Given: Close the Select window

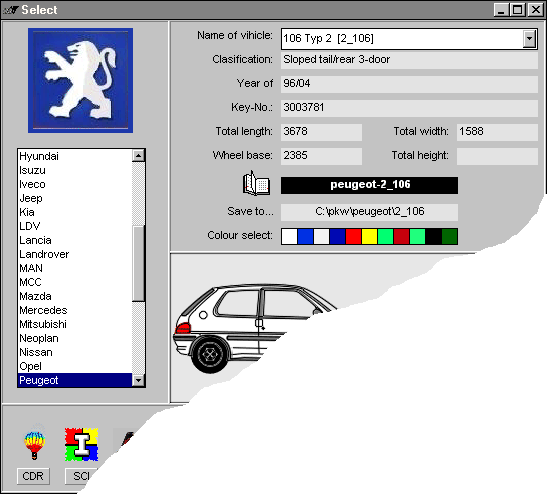Looking at the screenshot, I should point(535,10).
